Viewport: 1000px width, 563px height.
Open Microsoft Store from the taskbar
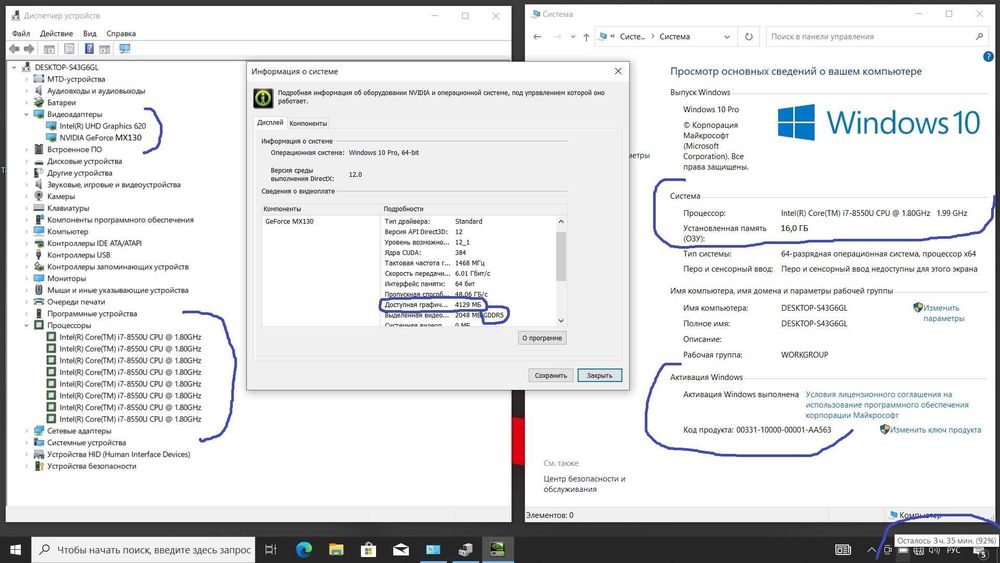(x=369, y=549)
